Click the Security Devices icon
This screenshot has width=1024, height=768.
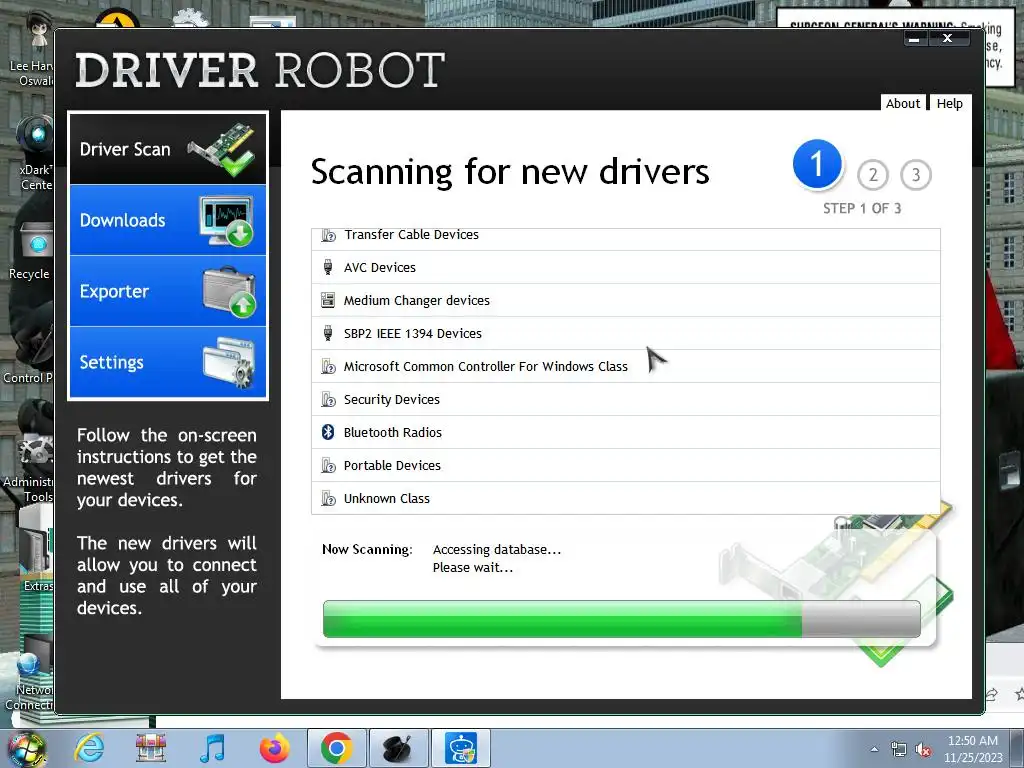click(328, 399)
